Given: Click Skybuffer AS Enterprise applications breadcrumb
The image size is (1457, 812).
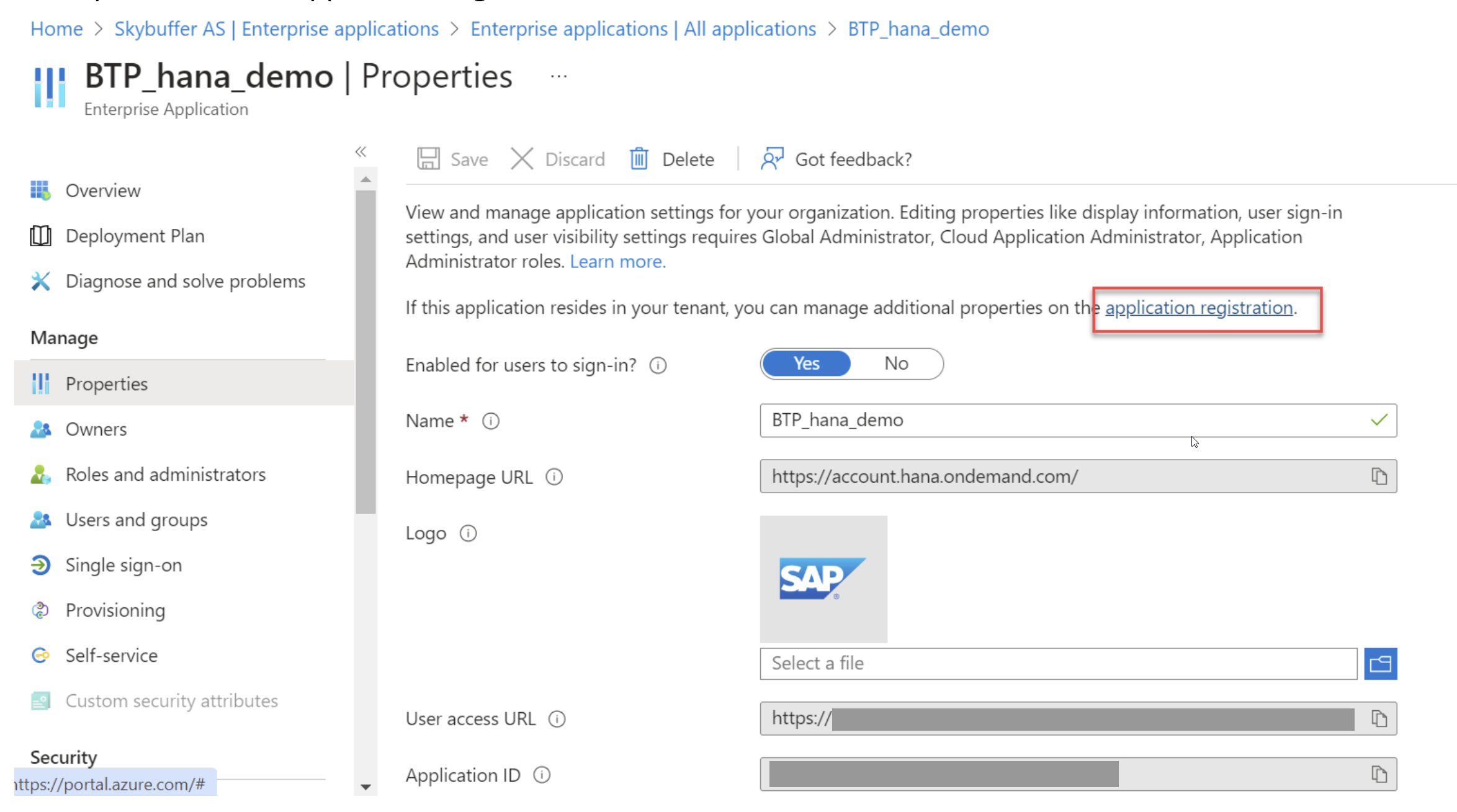Looking at the screenshot, I should [x=276, y=29].
